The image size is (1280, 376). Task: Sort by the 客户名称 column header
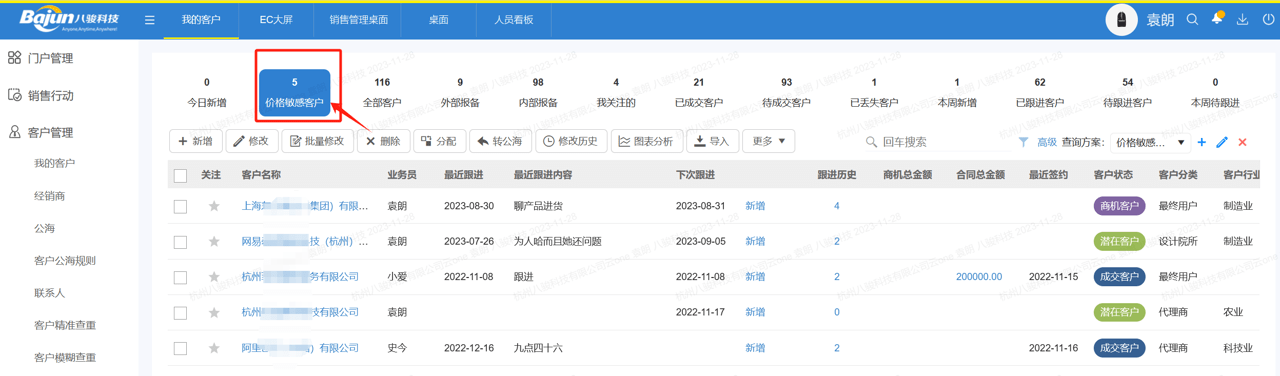click(x=261, y=175)
